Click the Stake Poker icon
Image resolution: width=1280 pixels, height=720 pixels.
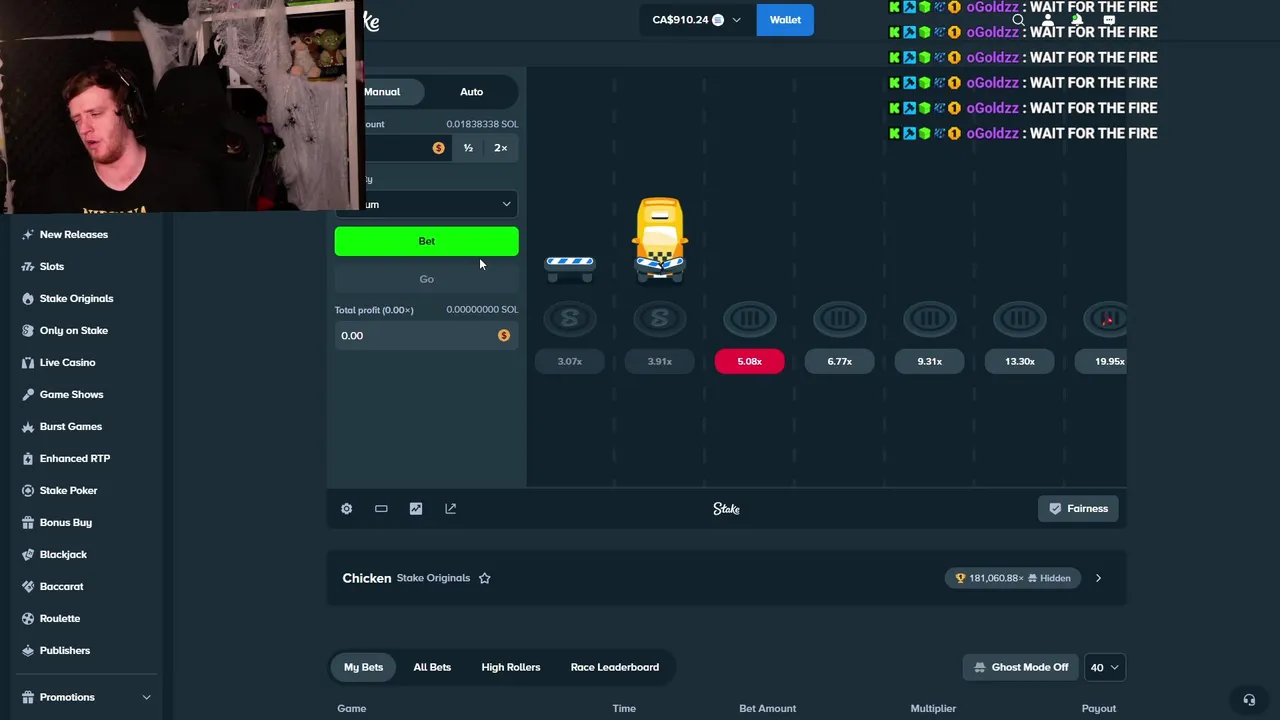tap(28, 490)
